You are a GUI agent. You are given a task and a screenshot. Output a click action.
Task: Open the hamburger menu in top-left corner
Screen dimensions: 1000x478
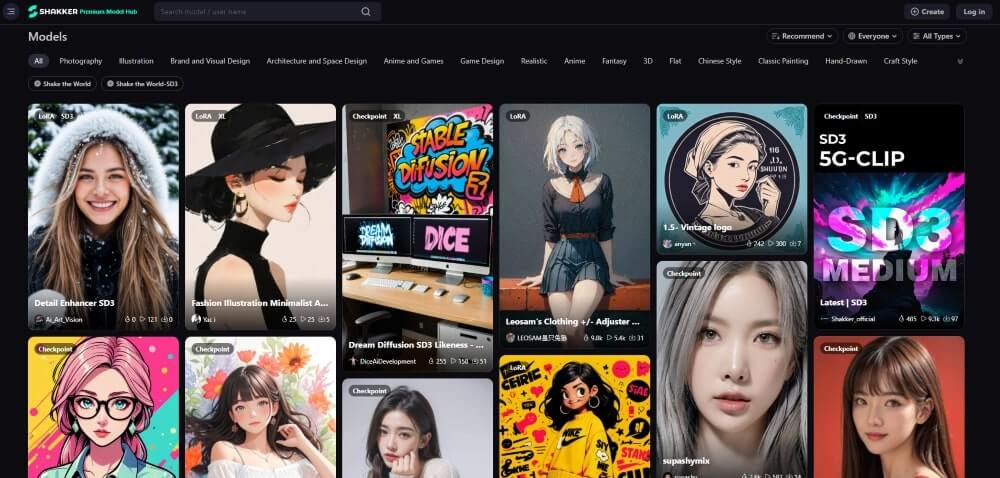coord(11,12)
